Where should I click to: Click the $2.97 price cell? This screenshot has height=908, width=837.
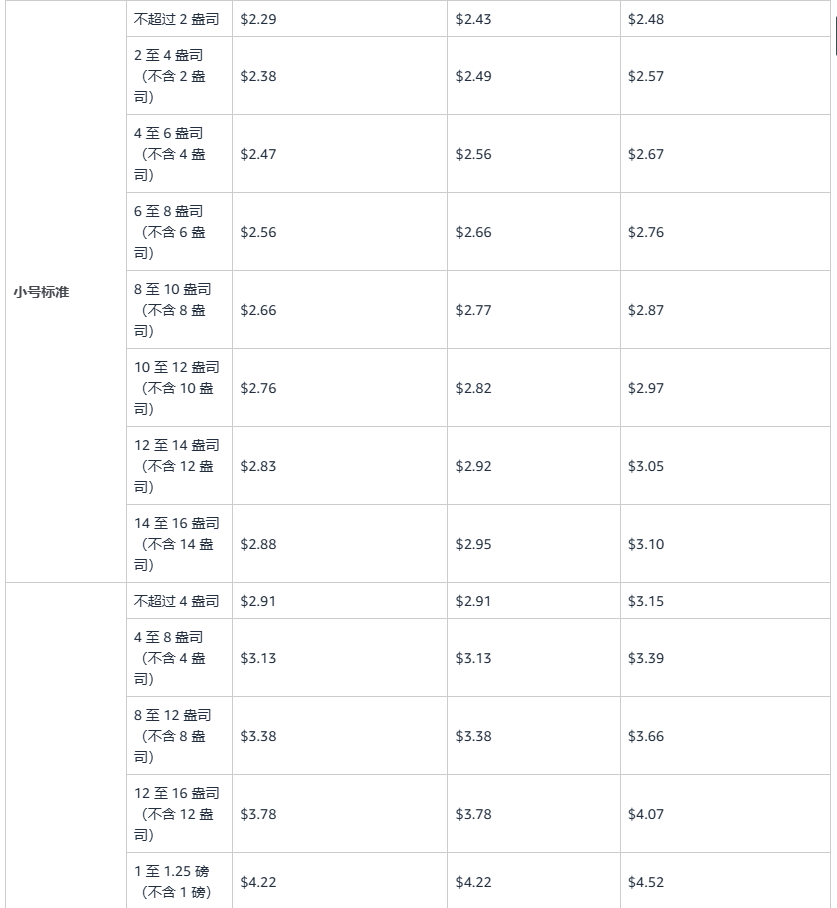645,388
